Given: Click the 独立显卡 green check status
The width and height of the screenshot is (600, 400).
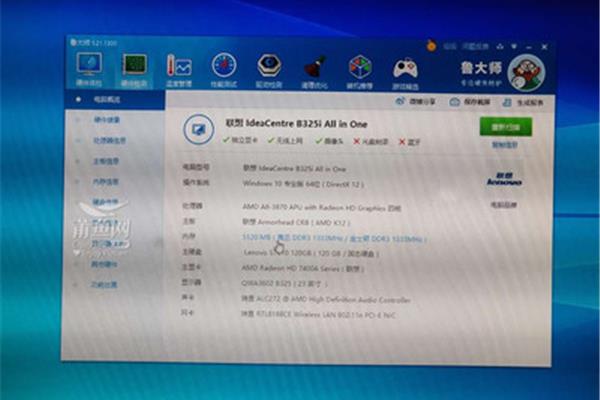Looking at the screenshot, I should tap(240, 140).
